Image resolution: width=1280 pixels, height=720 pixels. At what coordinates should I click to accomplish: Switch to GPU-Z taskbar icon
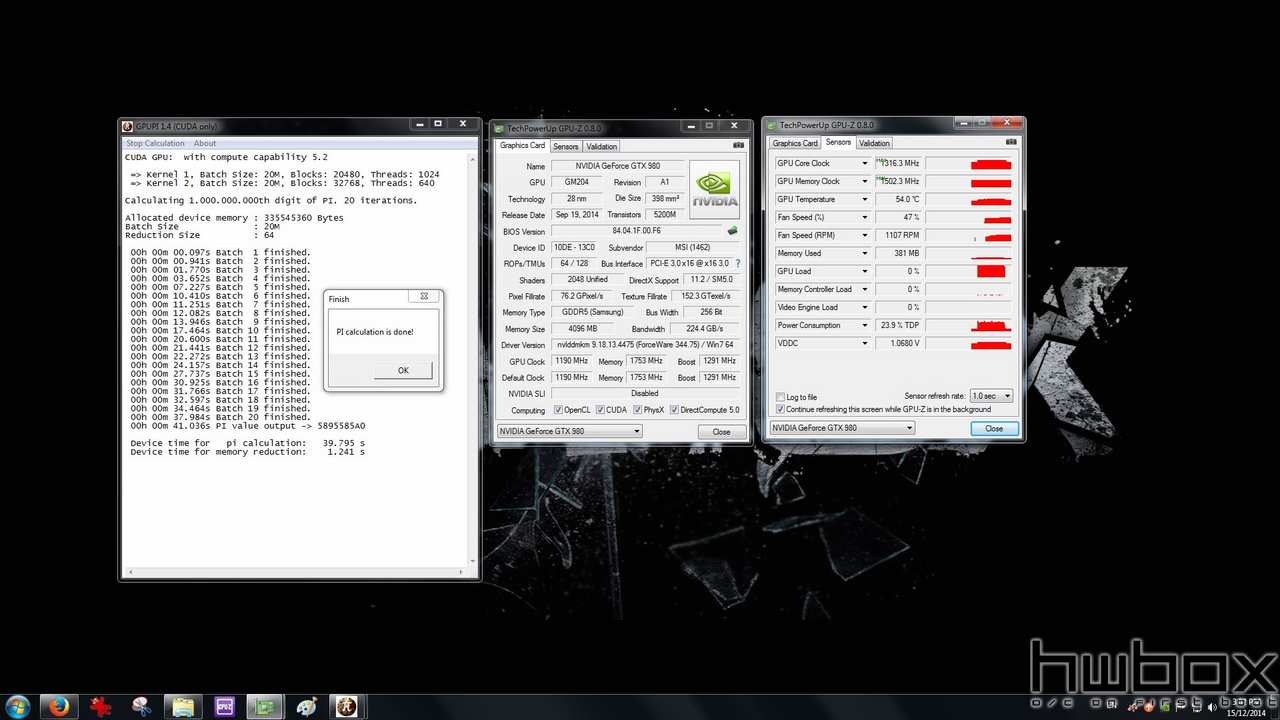[265, 706]
